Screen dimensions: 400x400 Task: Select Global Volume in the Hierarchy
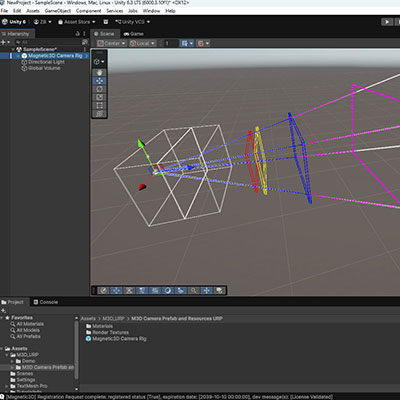(x=44, y=68)
